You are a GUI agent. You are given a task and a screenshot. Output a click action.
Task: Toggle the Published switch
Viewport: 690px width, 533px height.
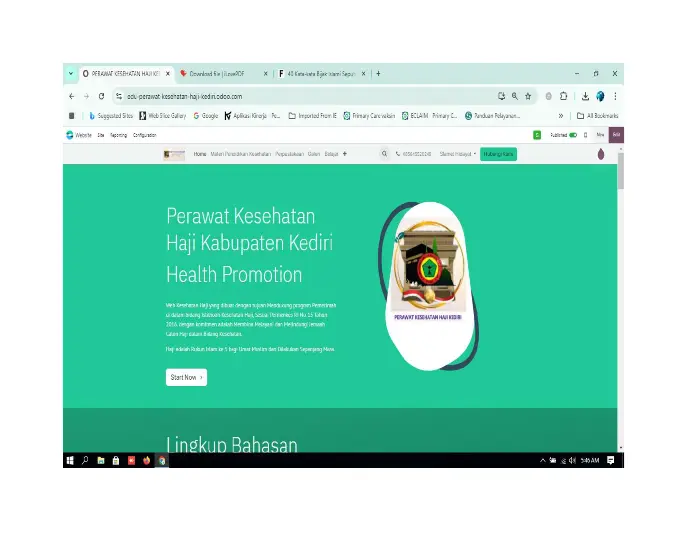573,135
